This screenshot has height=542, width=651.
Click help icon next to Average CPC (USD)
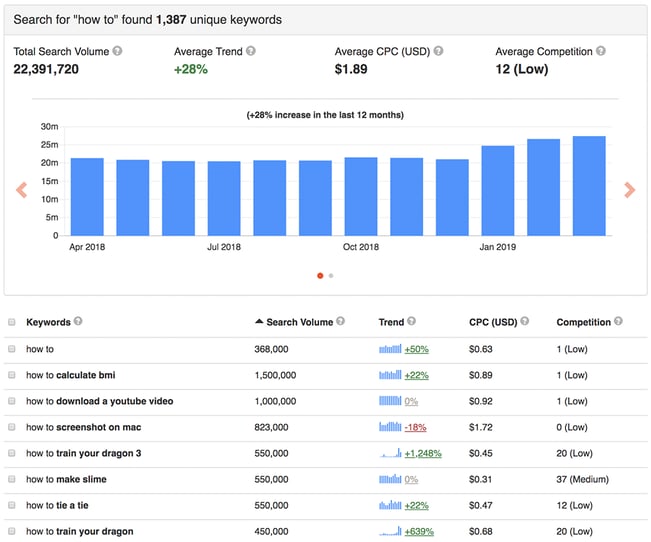[438, 51]
